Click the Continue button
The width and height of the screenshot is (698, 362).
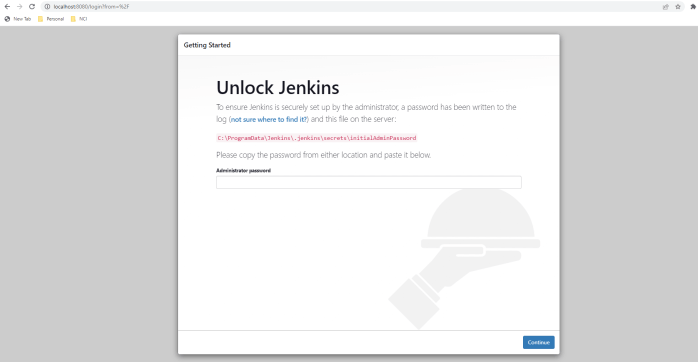[x=539, y=342]
